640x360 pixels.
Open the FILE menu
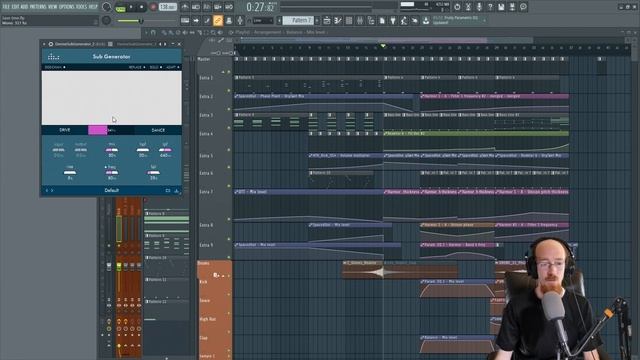coord(6,7)
